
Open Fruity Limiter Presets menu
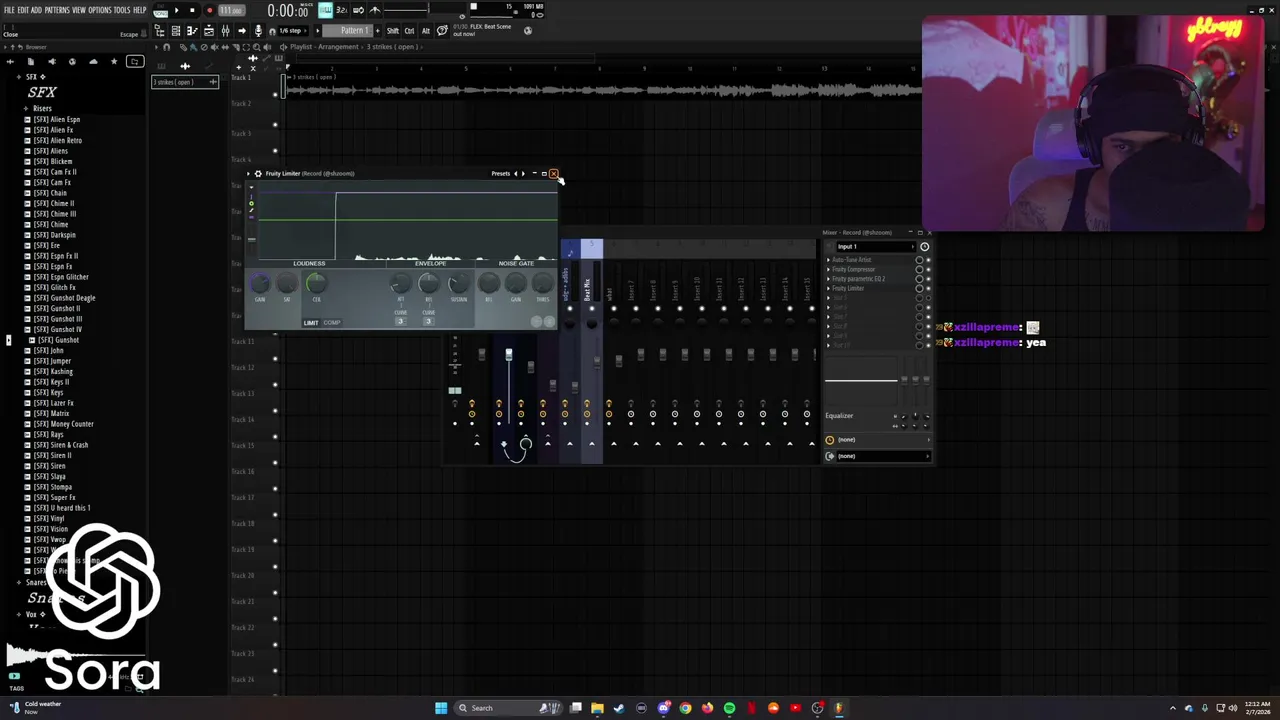pos(501,173)
